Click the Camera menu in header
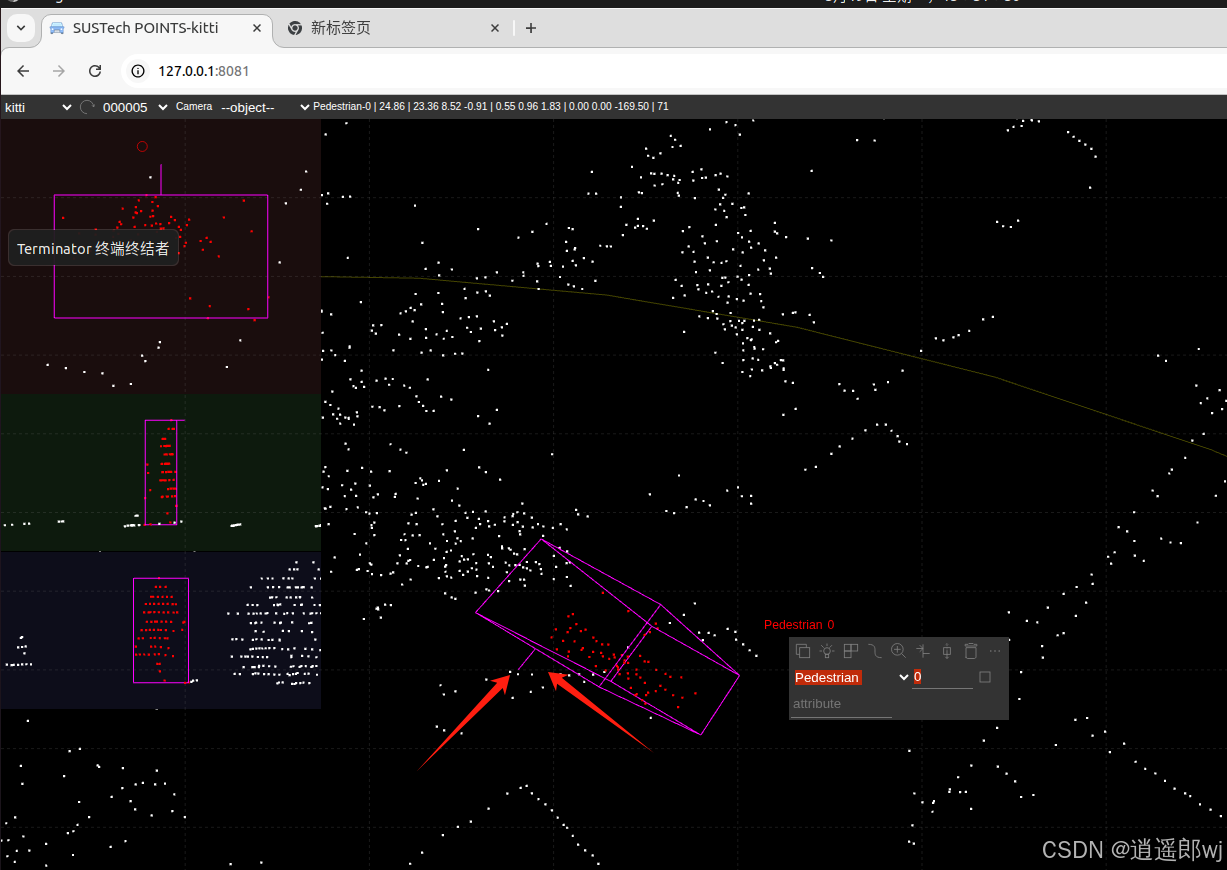Viewport: 1227px width, 870px height. pyautogui.click(x=194, y=106)
